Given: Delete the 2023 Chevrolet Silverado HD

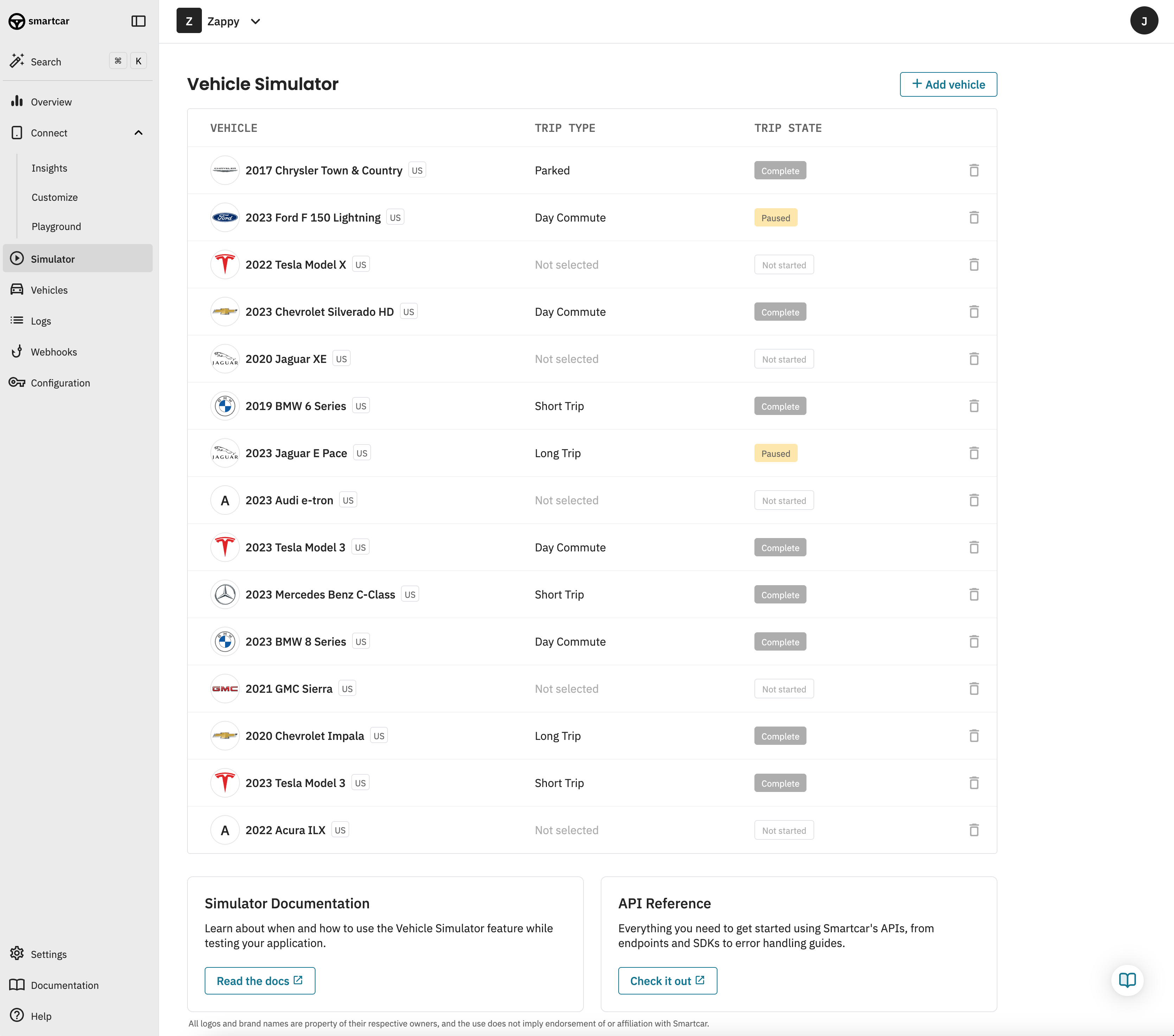Looking at the screenshot, I should coord(974,312).
